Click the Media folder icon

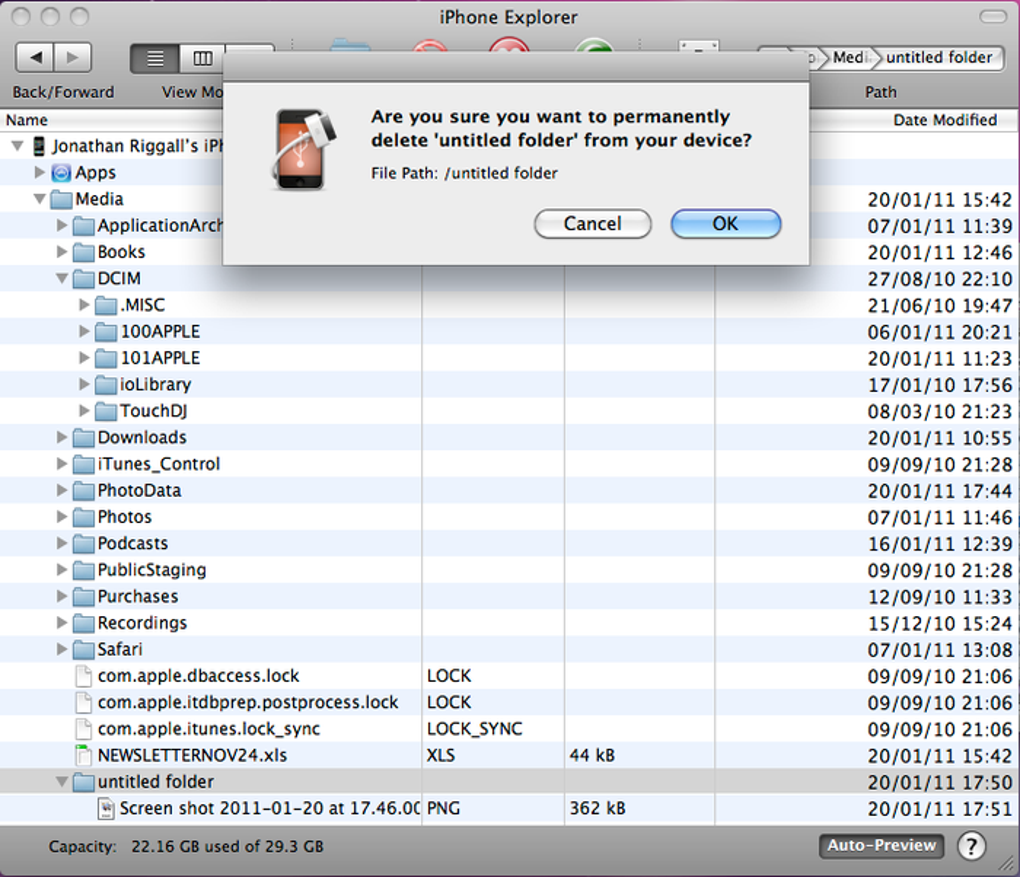click(x=61, y=198)
